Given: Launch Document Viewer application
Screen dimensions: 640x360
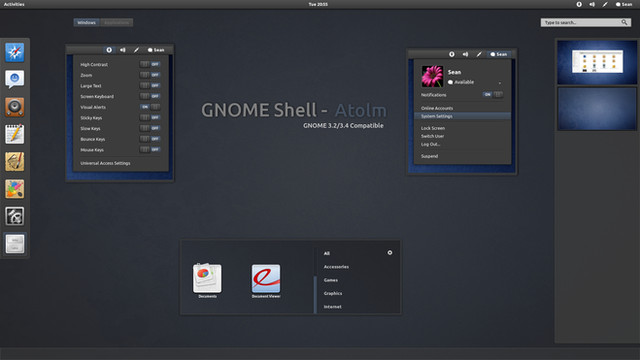Looking at the screenshot, I should click(266, 278).
